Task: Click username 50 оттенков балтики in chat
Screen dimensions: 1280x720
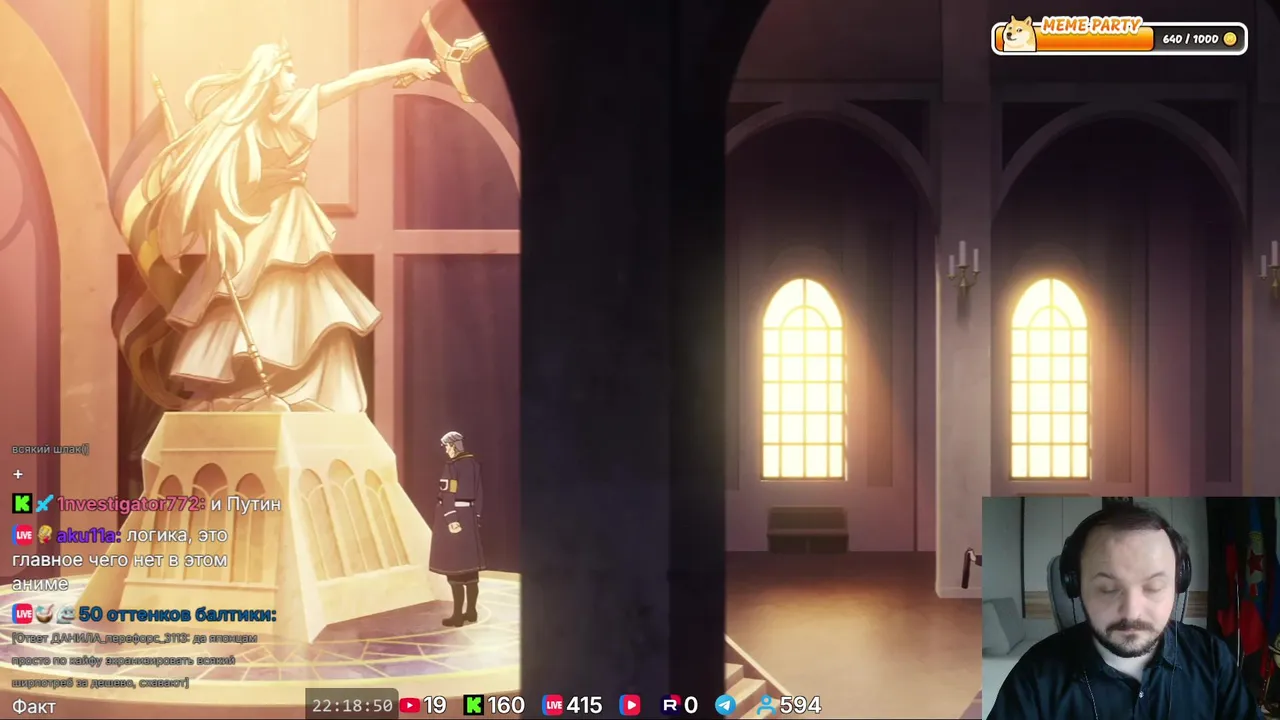Action: coord(177,614)
